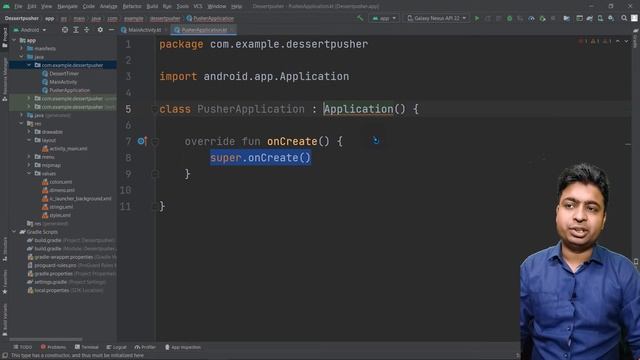Click Collapse All in project panel

tap(87, 30)
